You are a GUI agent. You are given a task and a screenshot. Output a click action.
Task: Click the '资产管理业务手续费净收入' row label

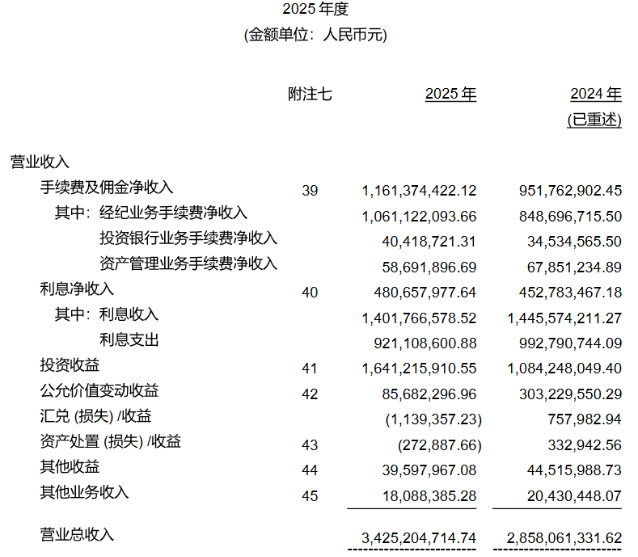(188, 263)
